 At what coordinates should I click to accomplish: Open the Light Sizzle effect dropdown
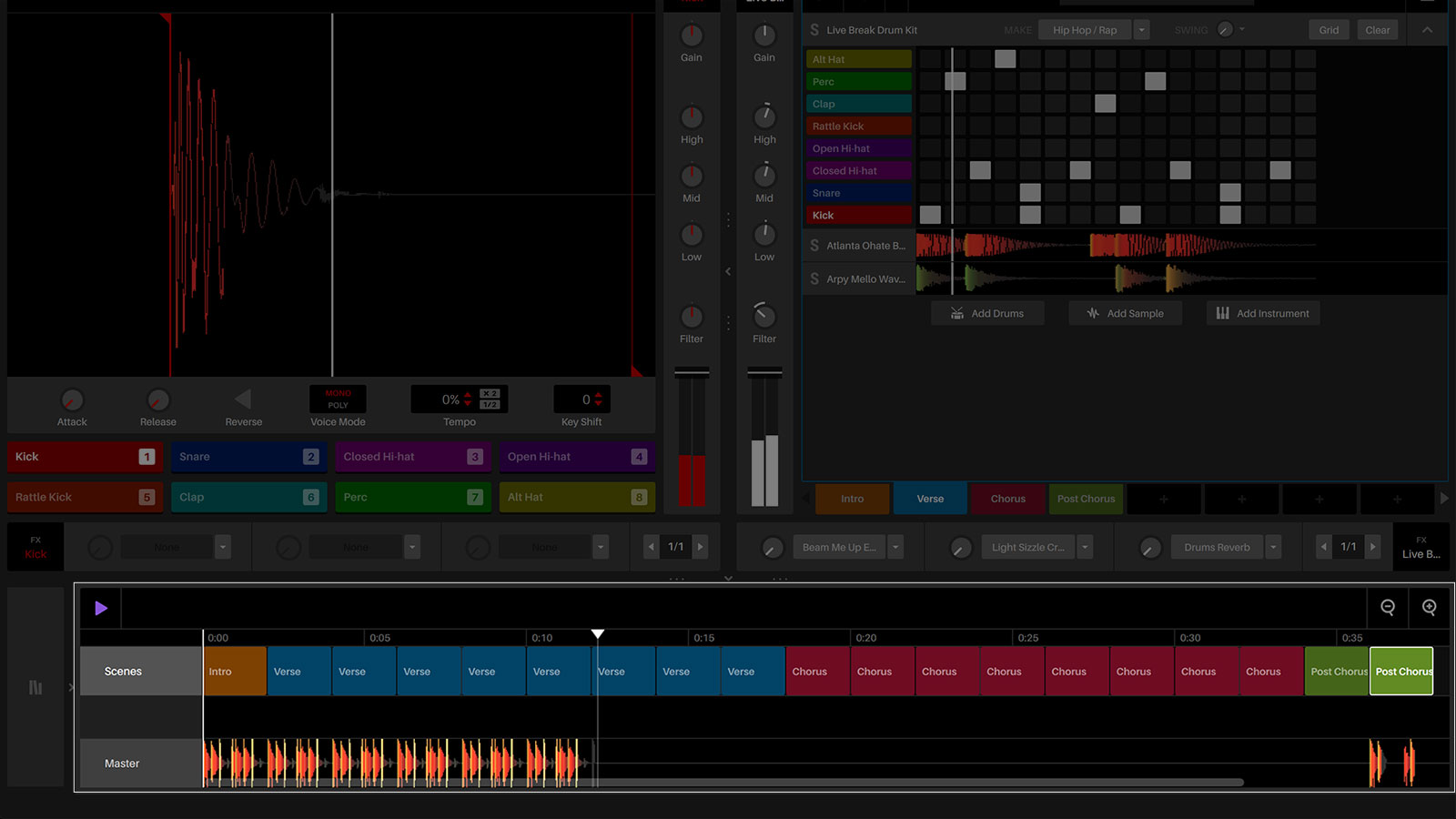click(x=1085, y=547)
